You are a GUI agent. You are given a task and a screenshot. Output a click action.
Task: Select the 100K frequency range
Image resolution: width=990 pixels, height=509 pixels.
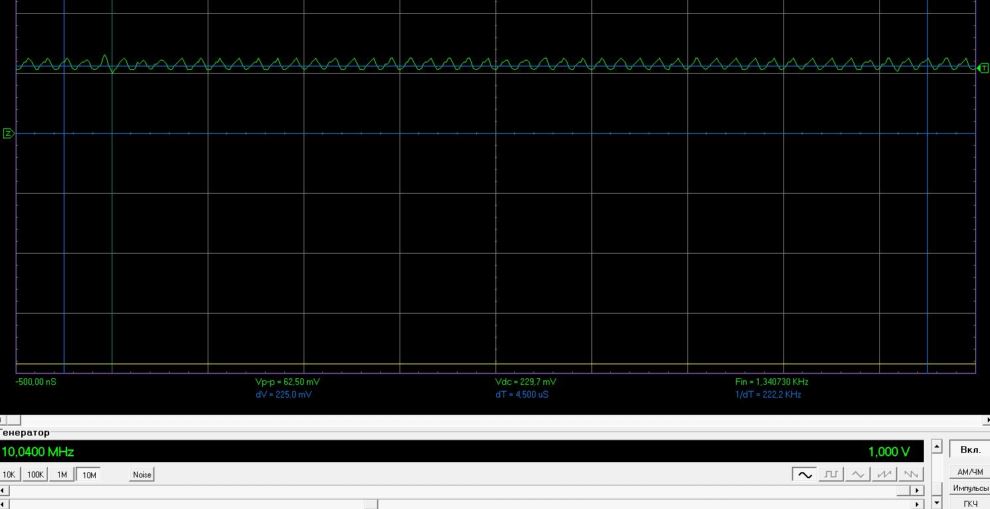pos(35,474)
